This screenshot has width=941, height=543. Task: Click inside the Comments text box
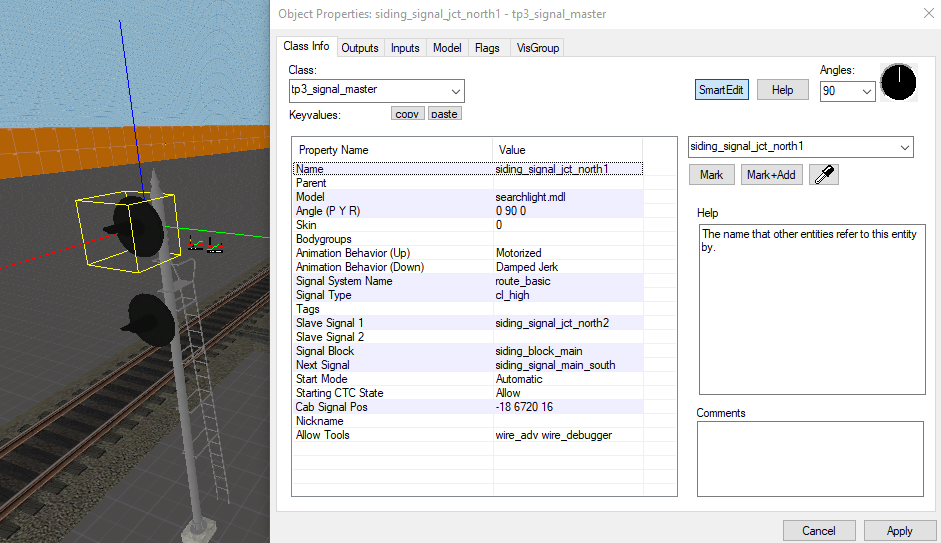pyautogui.click(x=810, y=459)
